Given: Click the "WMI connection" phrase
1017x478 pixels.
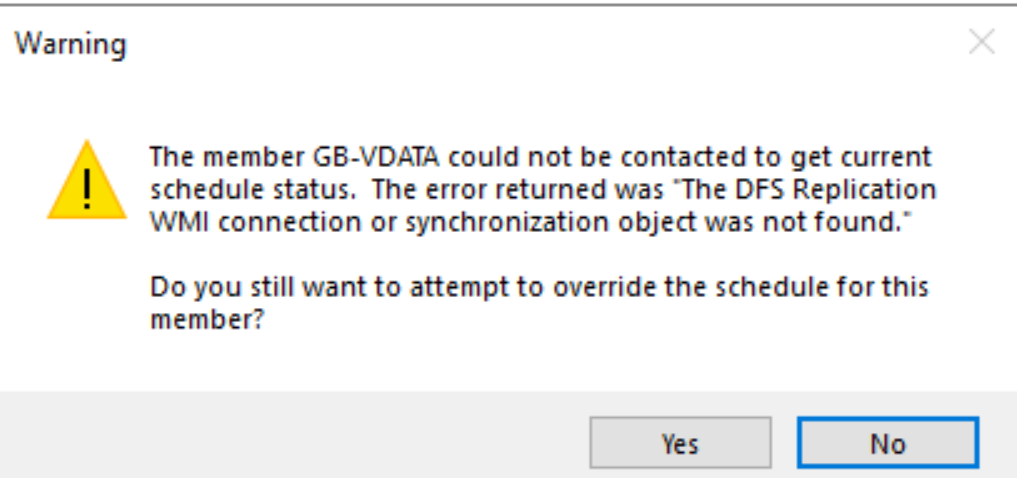Looking at the screenshot, I should [x=232, y=222].
